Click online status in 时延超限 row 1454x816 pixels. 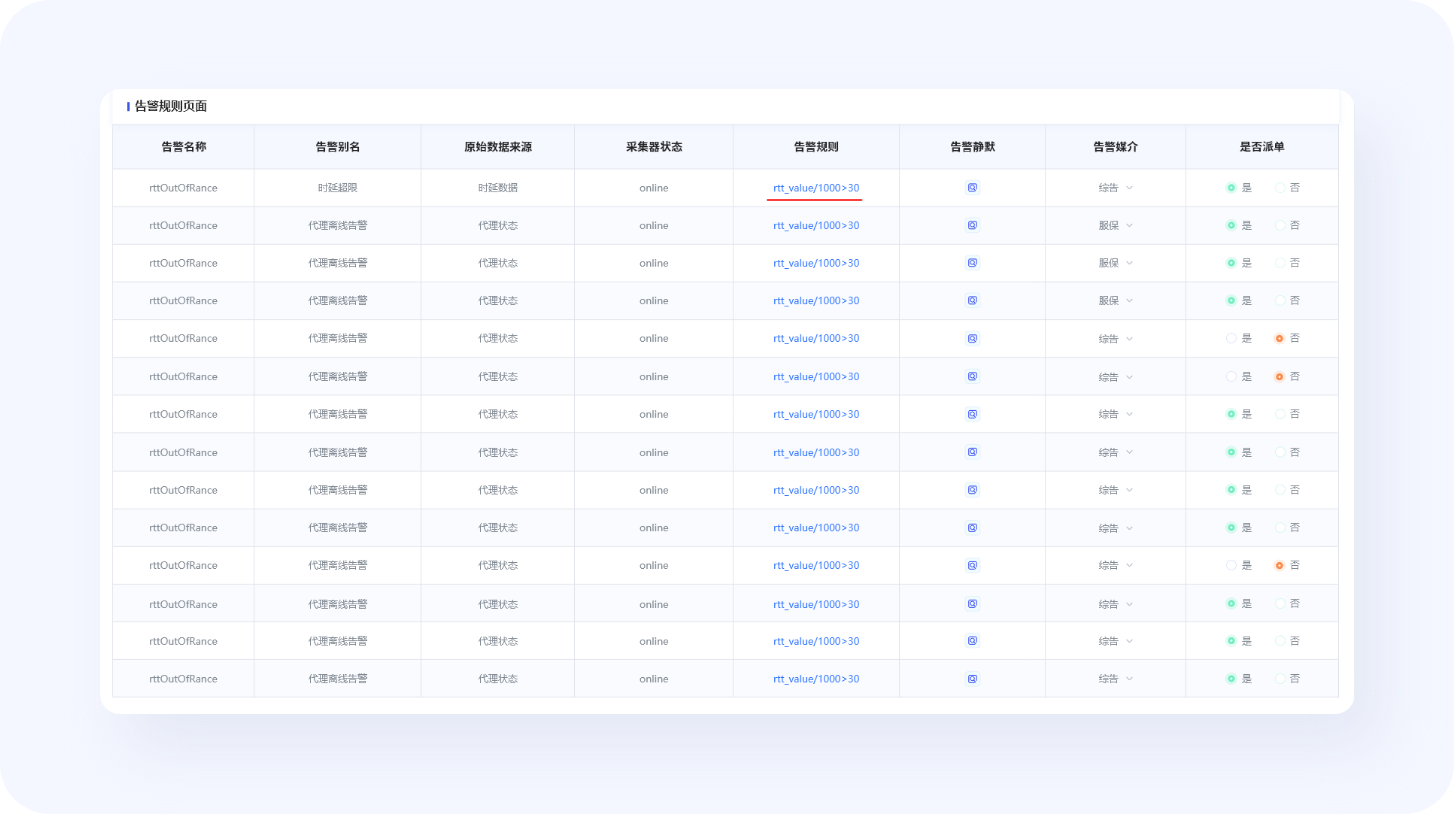(x=654, y=187)
